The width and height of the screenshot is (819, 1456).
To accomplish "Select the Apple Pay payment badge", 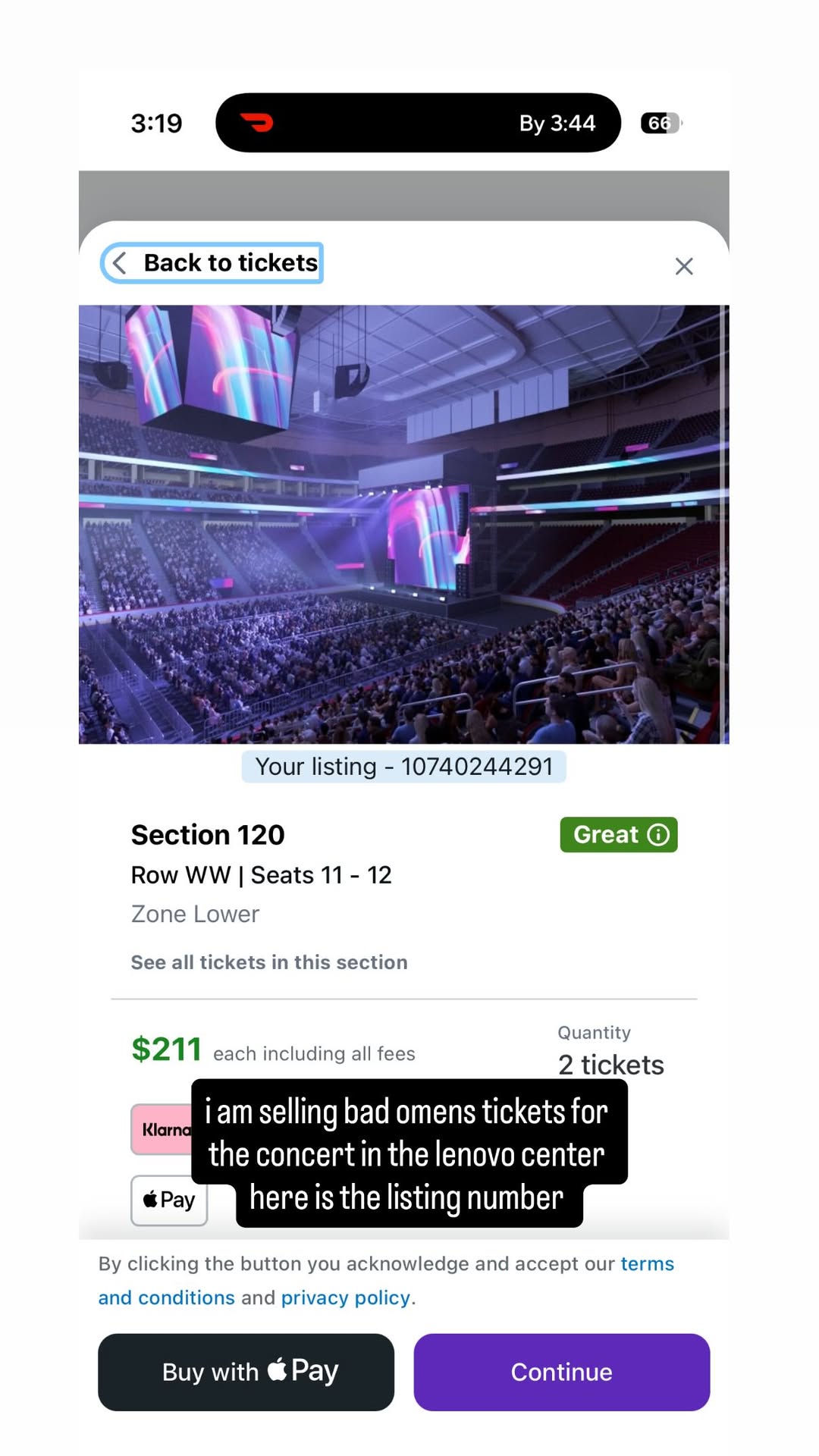I will coord(169,1200).
